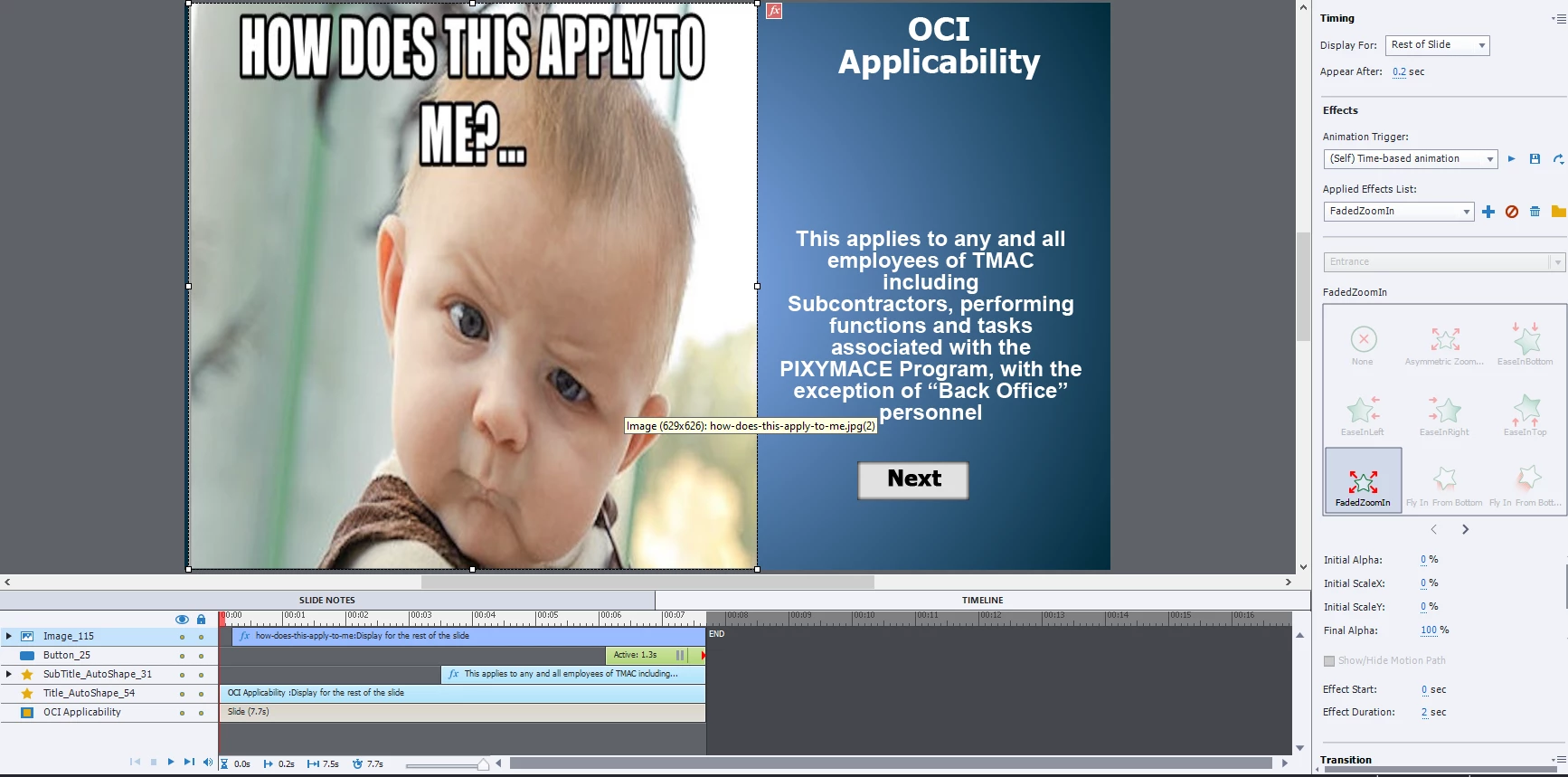Preview the animation effect with play icon
This screenshot has width=1568, height=777.
[x=1511, y=158]
